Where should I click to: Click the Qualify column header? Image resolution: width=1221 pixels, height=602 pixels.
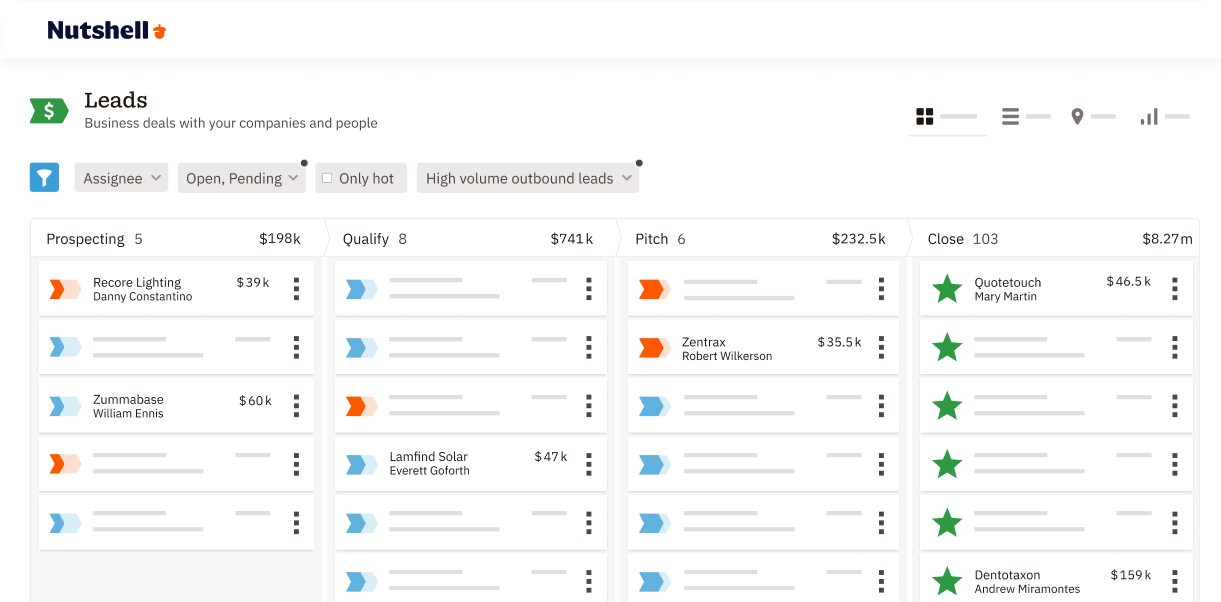[x=472, y=239]
